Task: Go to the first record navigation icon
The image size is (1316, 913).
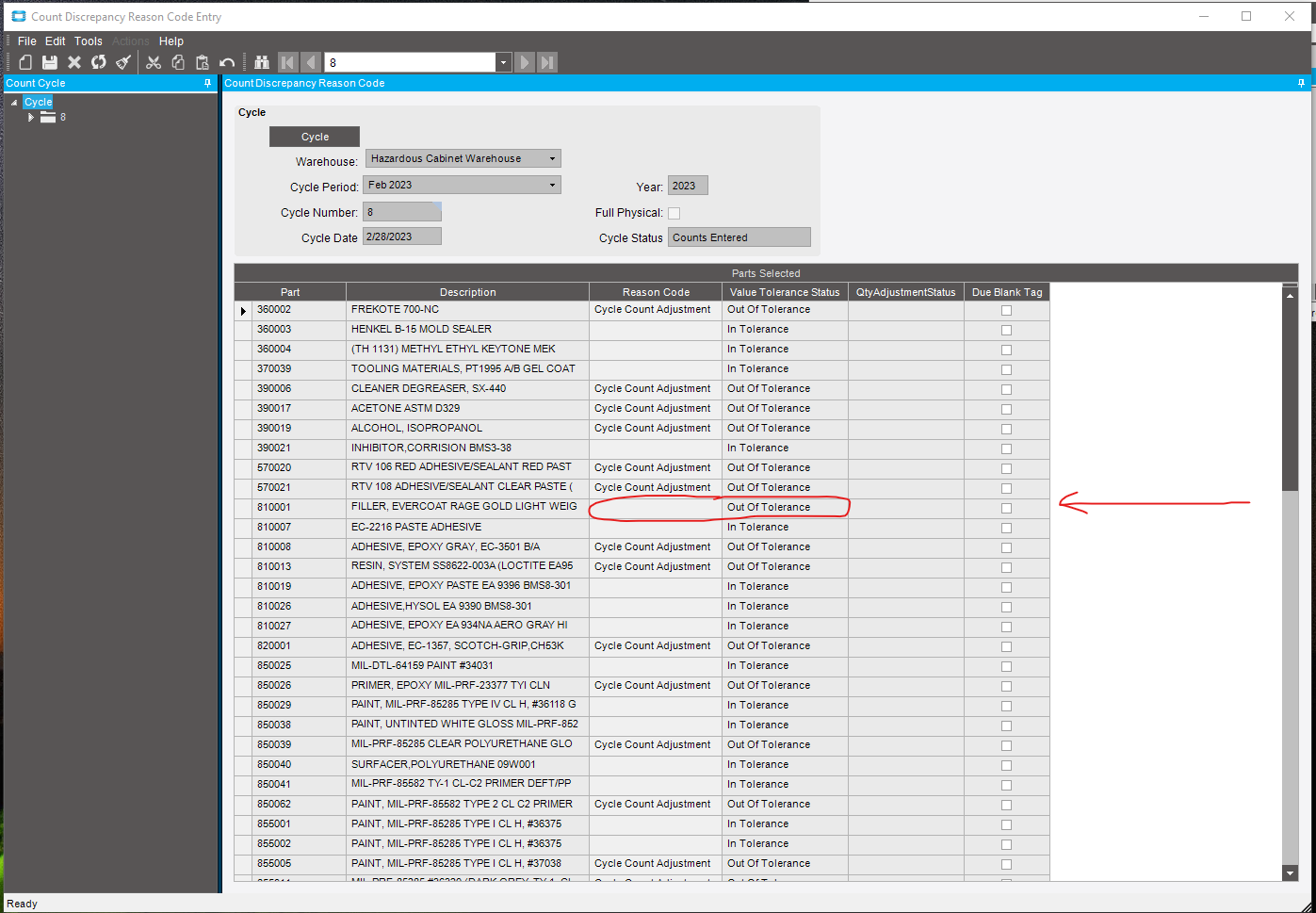Action: point(288,62)
